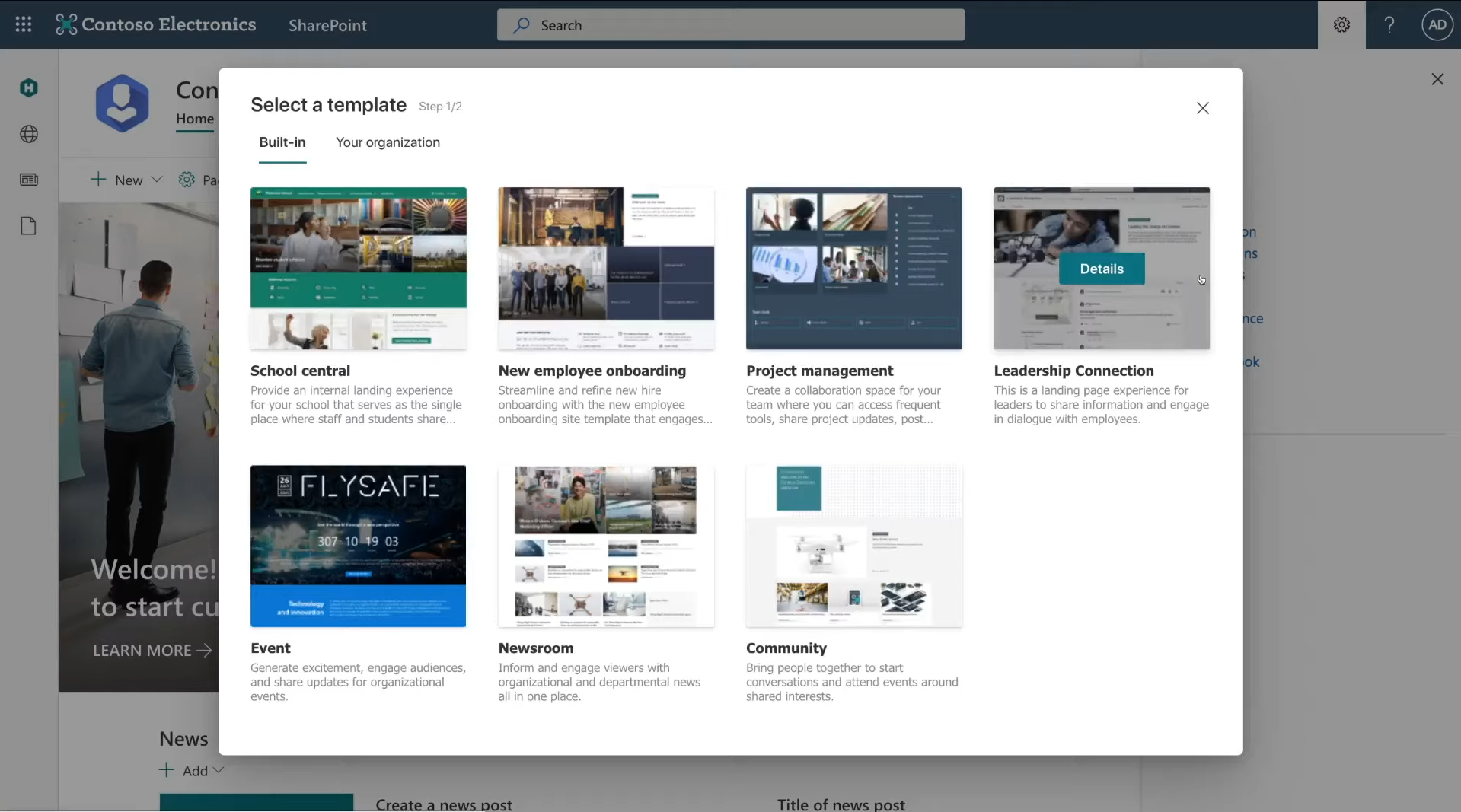Switch to the Your organization tab
1461x812 pixels.
pos(388,142)
